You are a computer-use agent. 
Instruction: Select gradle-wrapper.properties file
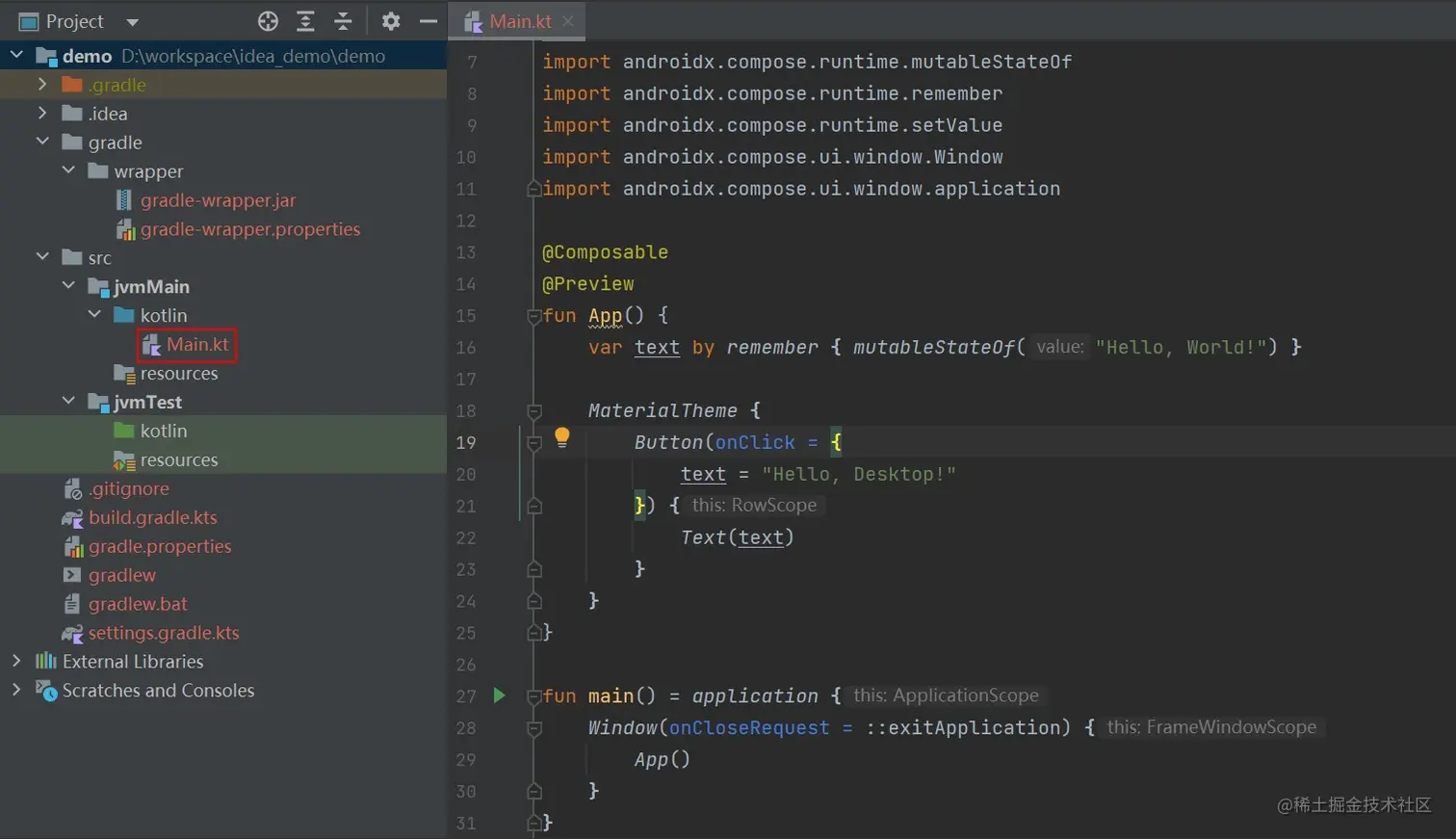tap(249, 229)
